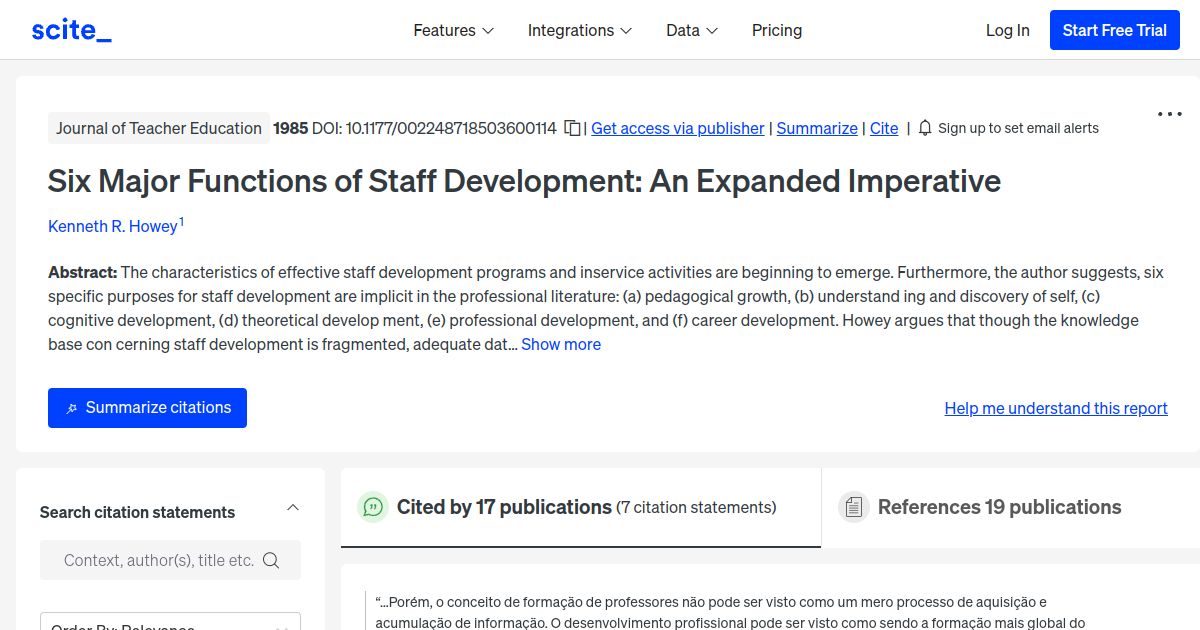Click Start Free Trial button

tap(1114, 30)
